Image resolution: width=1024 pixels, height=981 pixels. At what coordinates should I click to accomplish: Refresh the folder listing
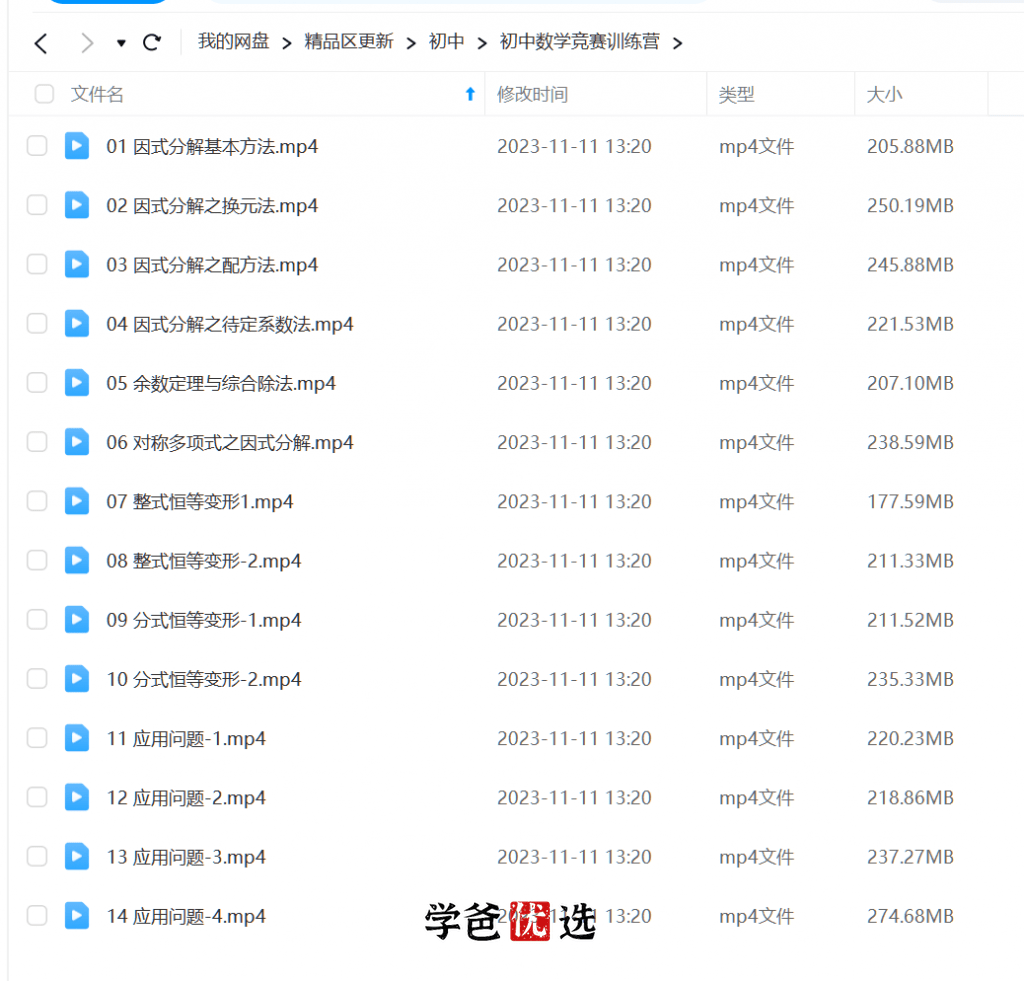point(152,43)
